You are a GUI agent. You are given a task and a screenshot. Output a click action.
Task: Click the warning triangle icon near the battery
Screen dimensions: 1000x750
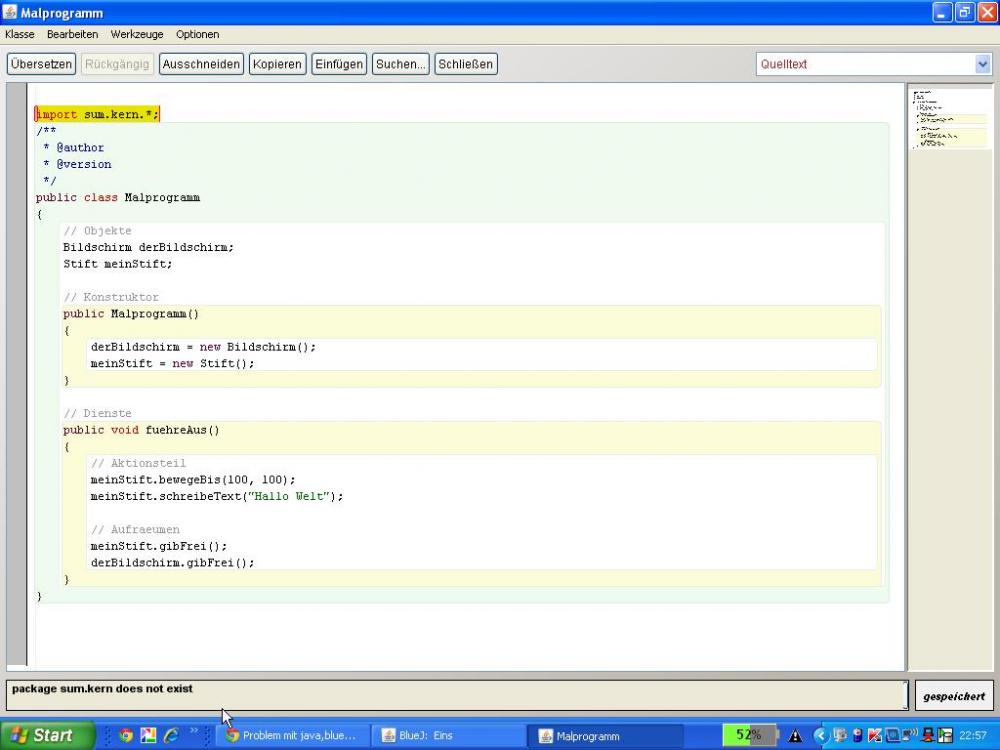795,736
